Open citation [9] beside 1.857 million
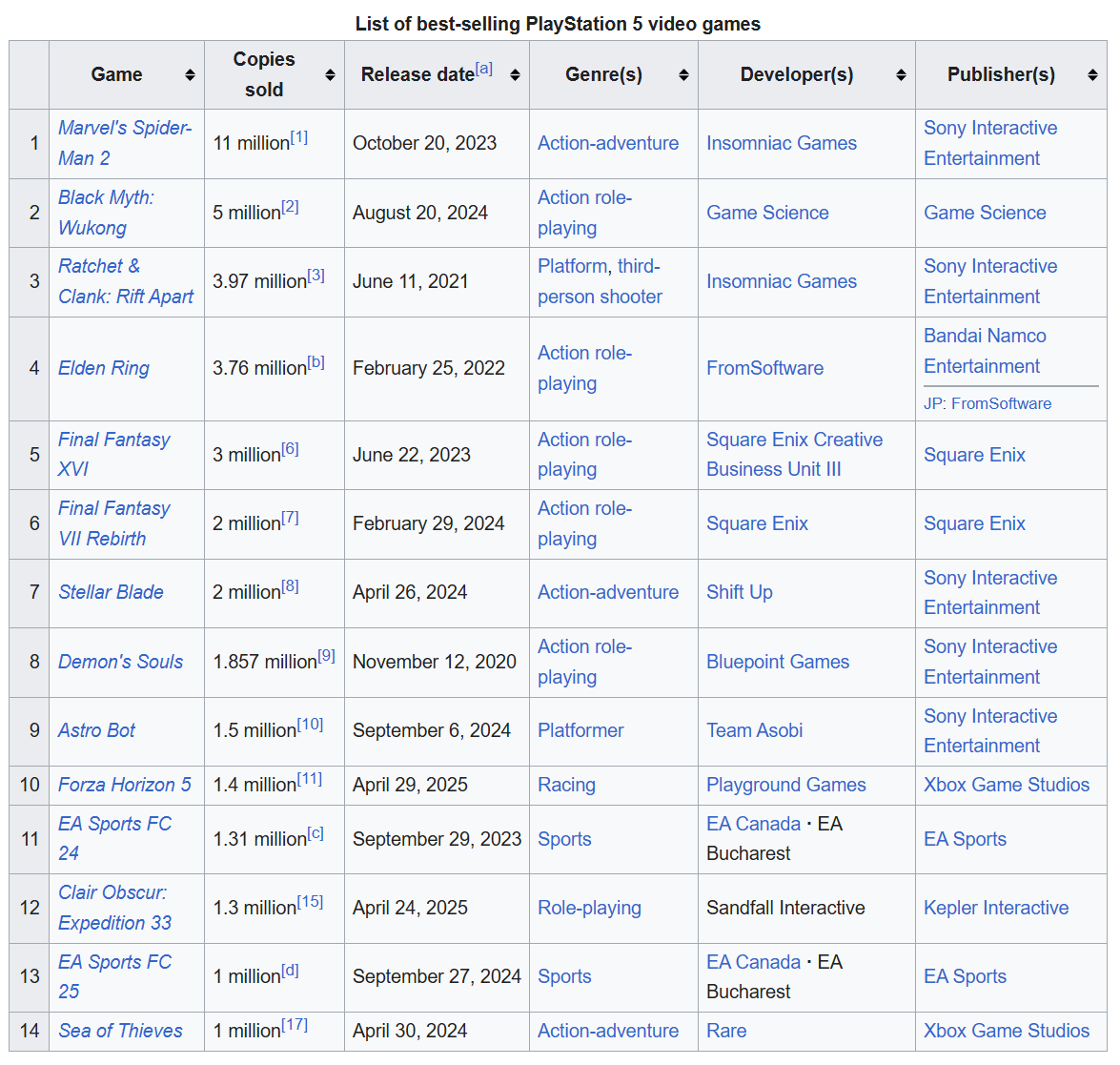 [x=326, y=656]
